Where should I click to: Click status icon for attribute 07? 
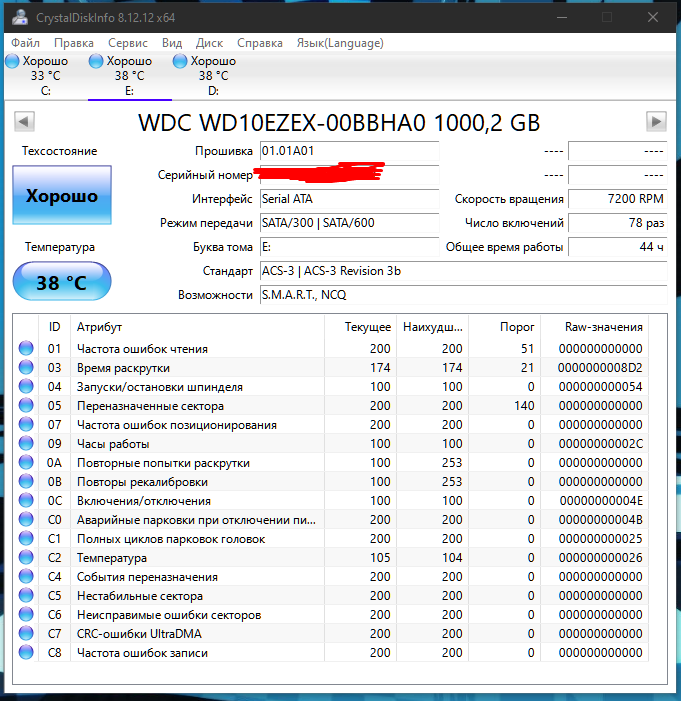point(26,424)
